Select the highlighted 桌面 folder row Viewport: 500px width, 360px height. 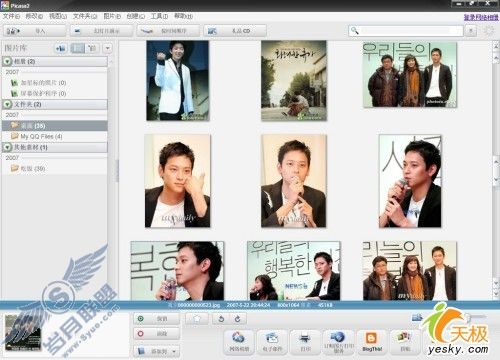pos(55,126)
